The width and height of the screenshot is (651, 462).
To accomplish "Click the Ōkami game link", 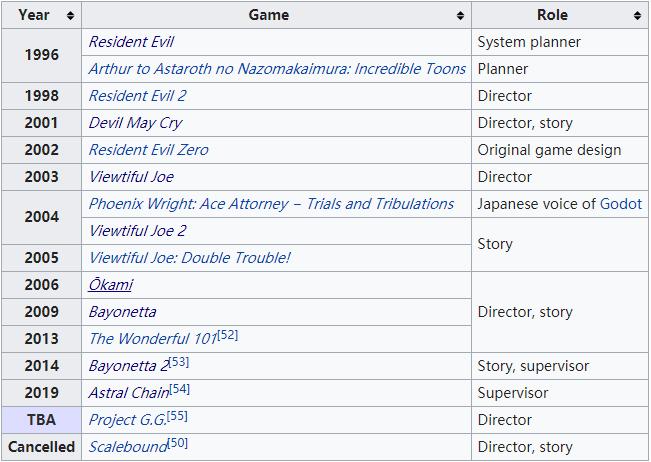I will pyautogui.click(x=110, y=285).
